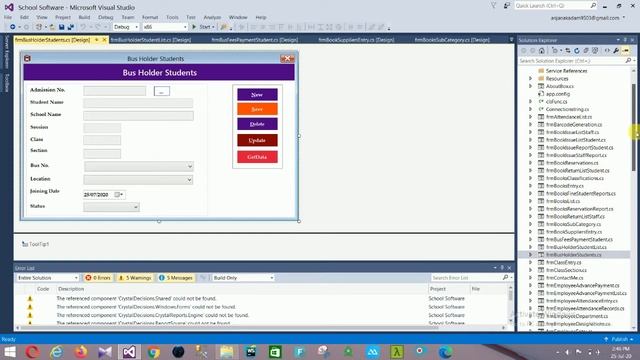The image size is (640, 360).
Task: Toggle 0 Errors filter in Error List
Action: point(98,278)
